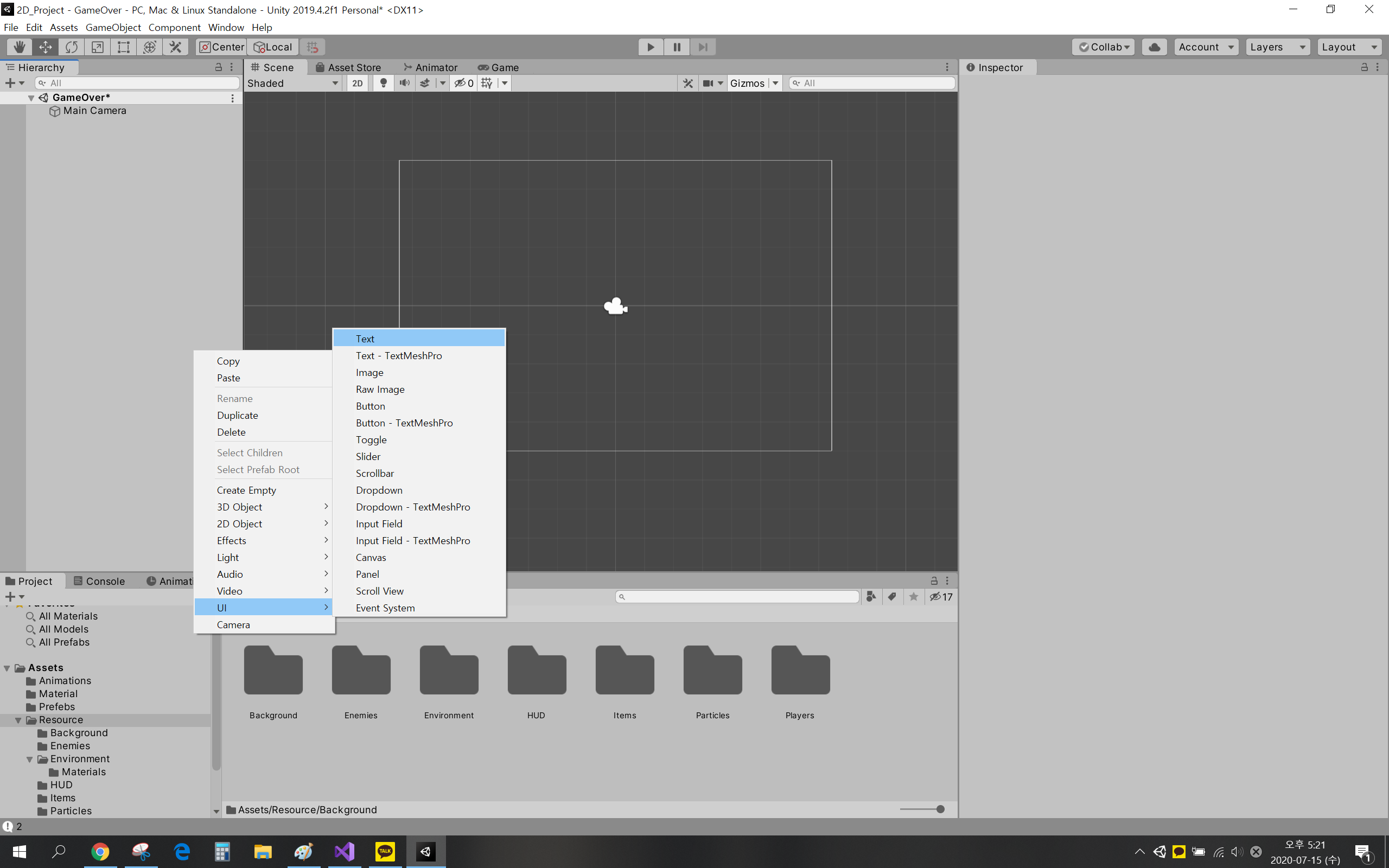Open the Layers dropdown
The width and height of the screenshot is (1389, 868).
[1278, 47]
